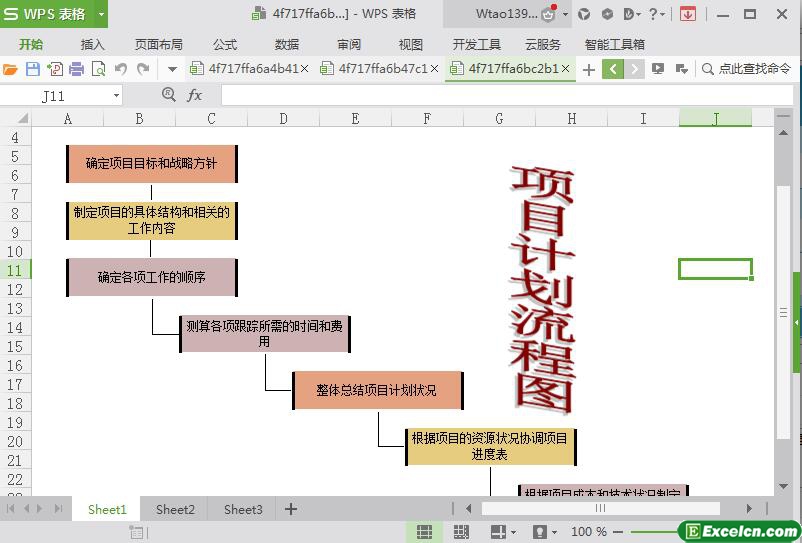
Task: Select the 项目计划流程图 vertical title art
Action: coord(543,289)
